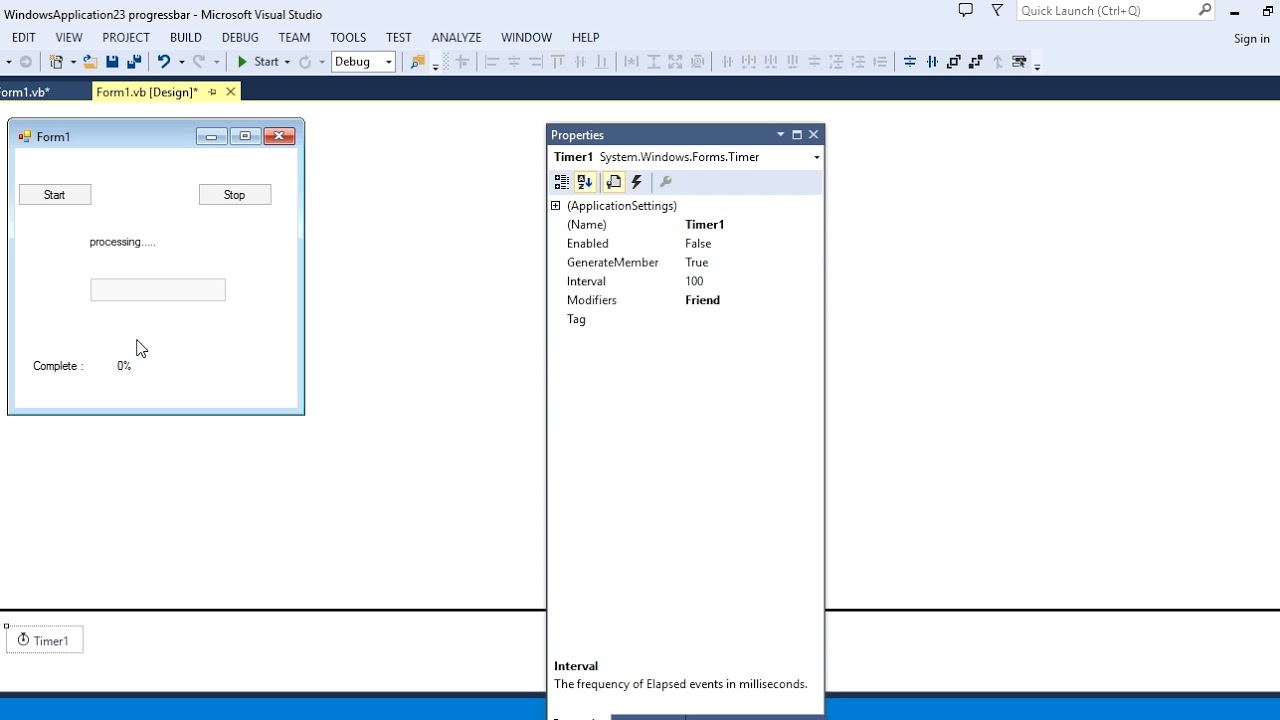Open the Timer1 object selector dropdown

816,157
